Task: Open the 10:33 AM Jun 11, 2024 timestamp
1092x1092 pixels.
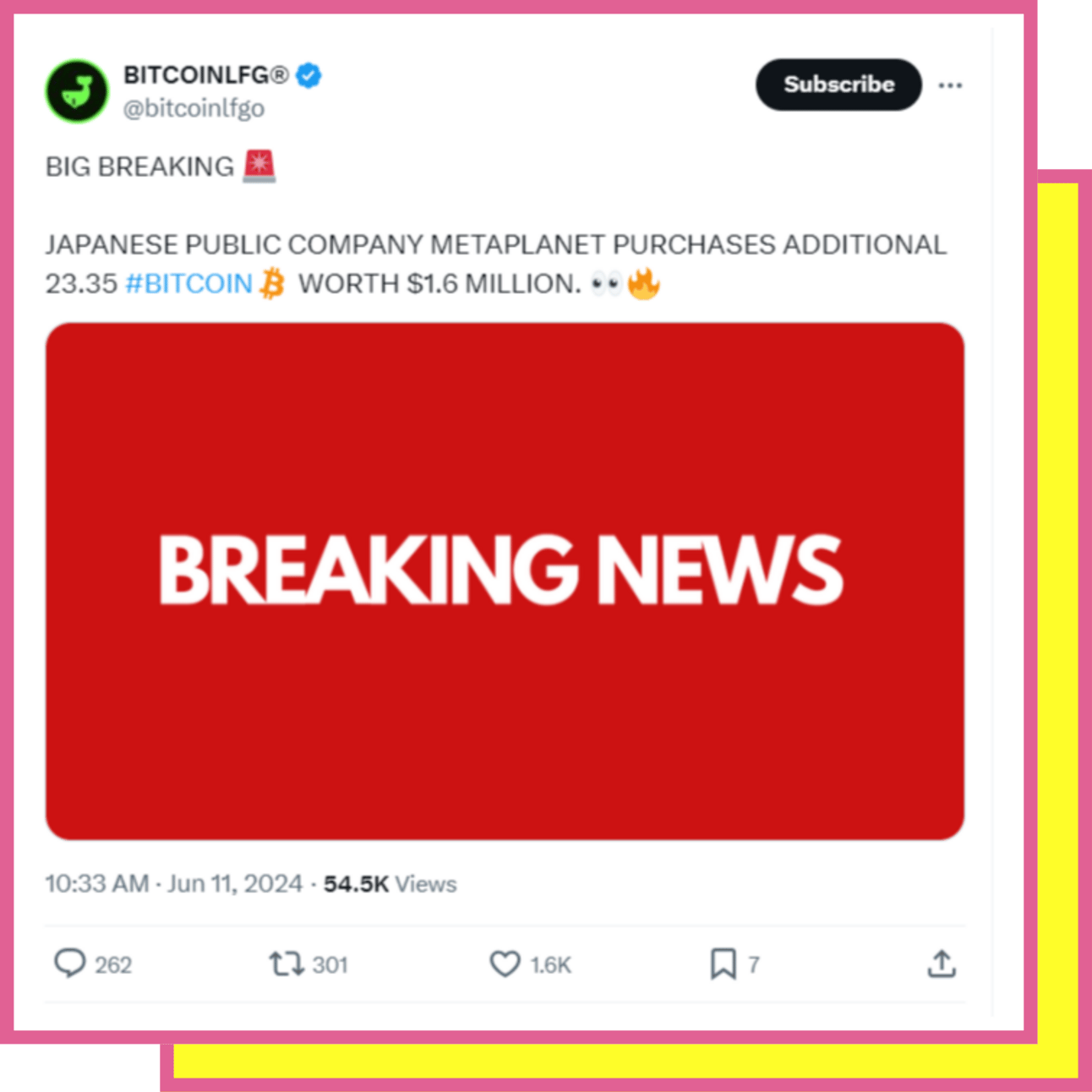Action: click(173, 884)
